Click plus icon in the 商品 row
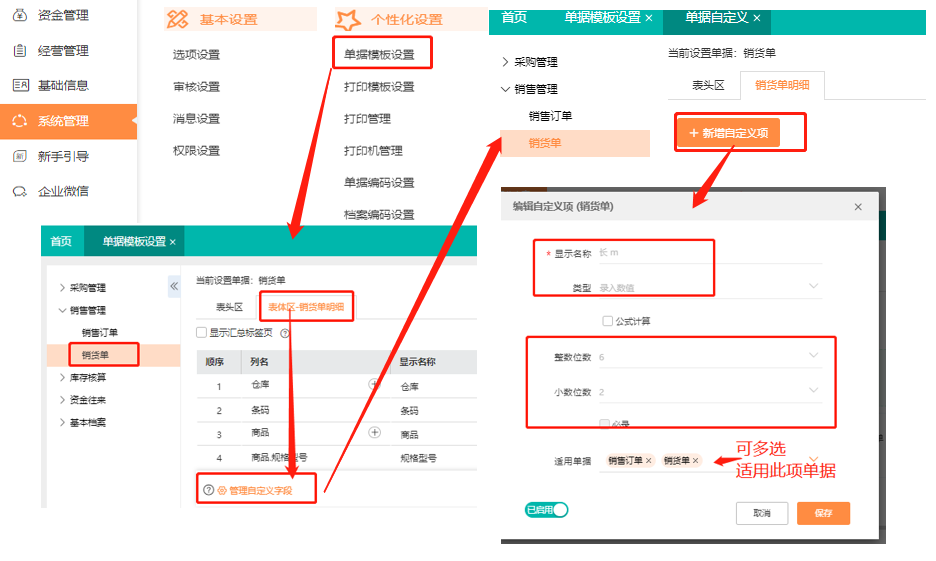Viewport: 936px width, 561px height. click(374, 432)
